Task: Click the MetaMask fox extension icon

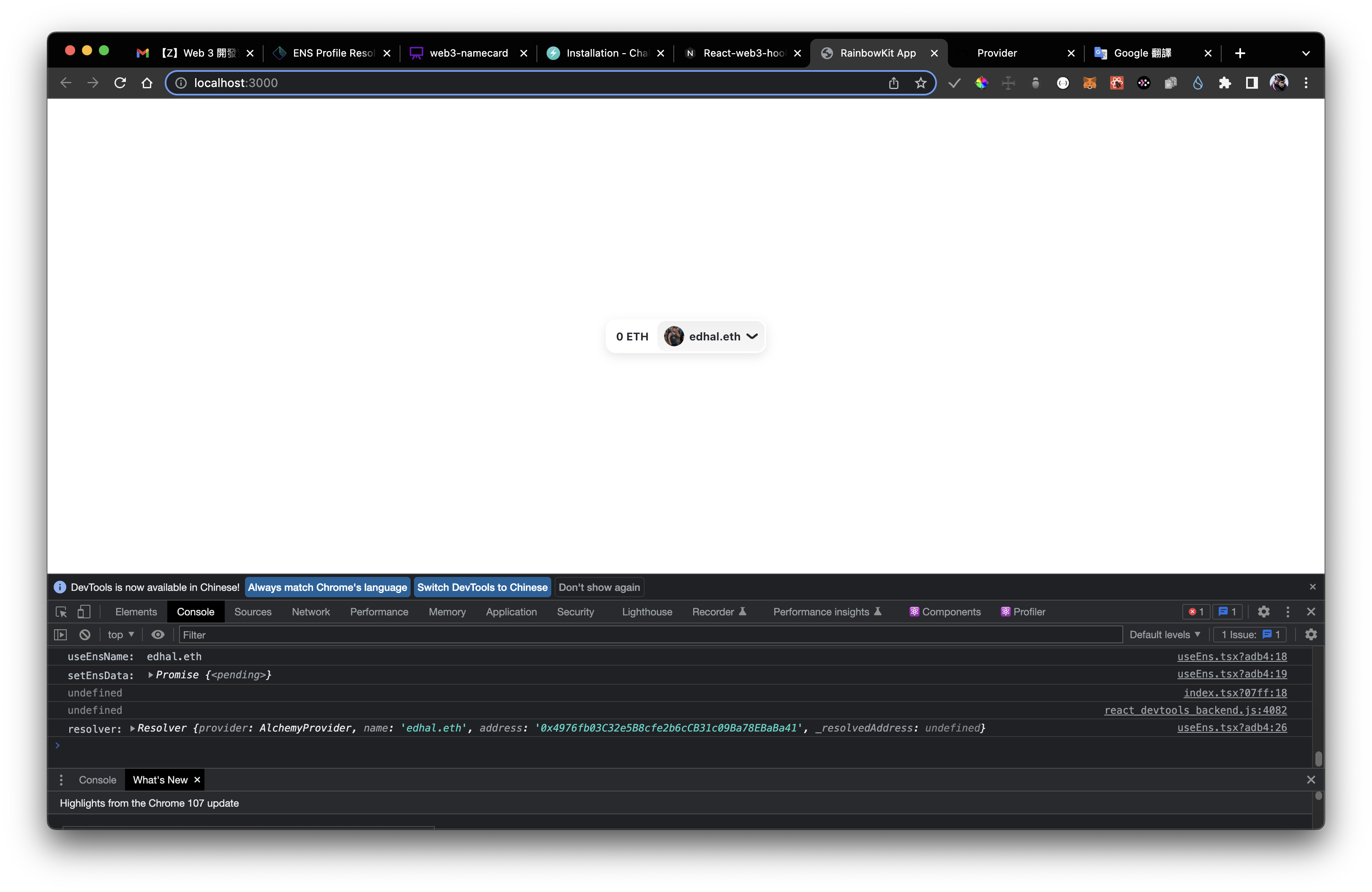Action: click(x=1089, y=83)
